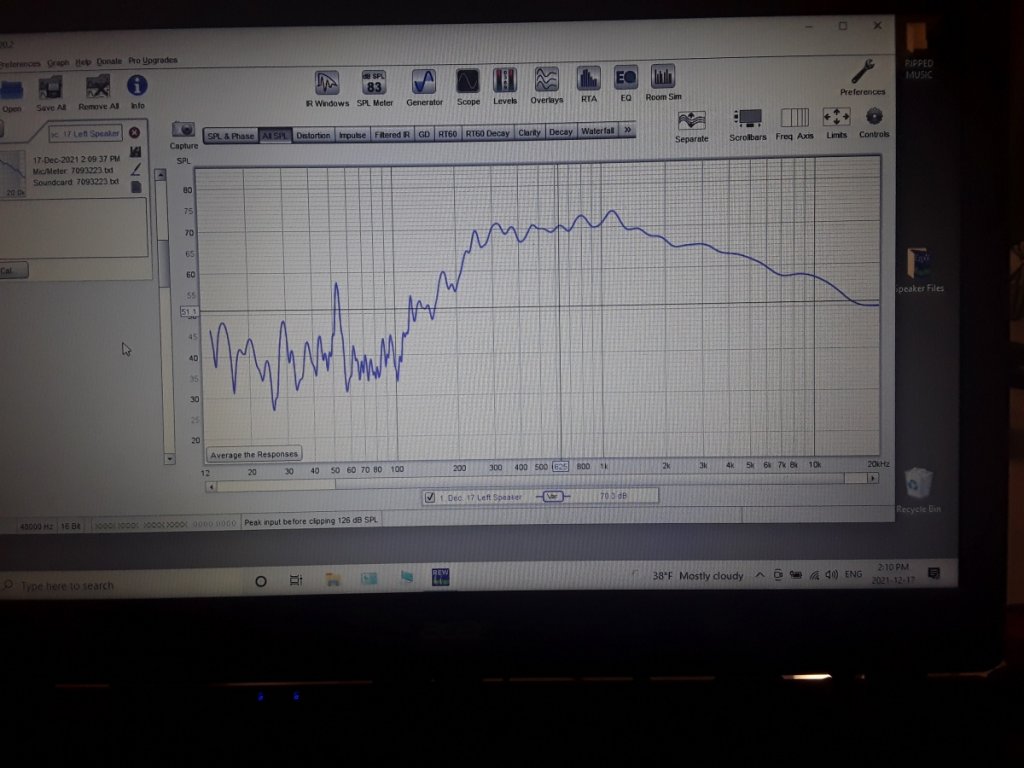Open File Explorer on the taskbar
Viewport: 1024px width, 768px height.
[333, 579]
